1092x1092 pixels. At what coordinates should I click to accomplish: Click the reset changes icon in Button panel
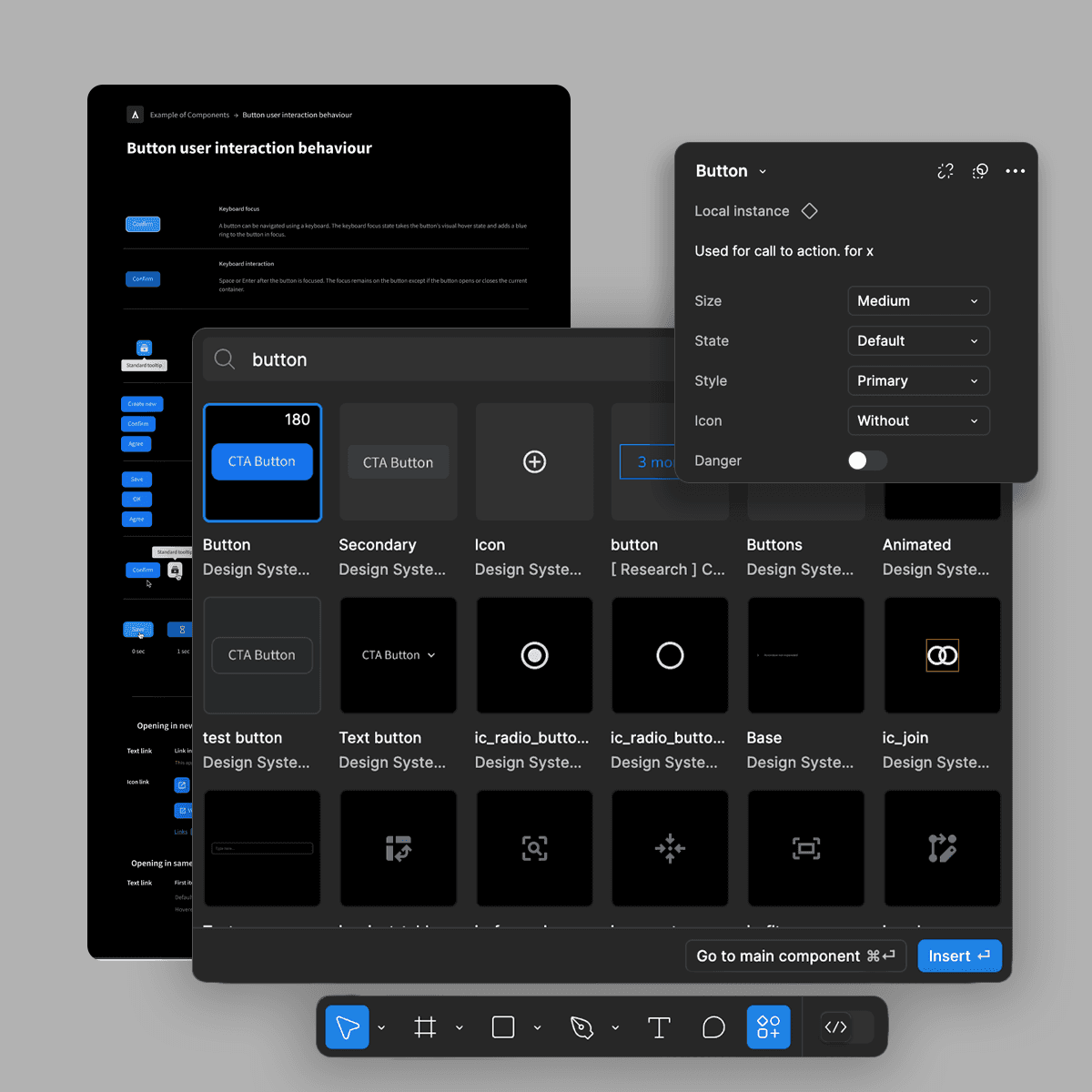[x=980, y=171]
